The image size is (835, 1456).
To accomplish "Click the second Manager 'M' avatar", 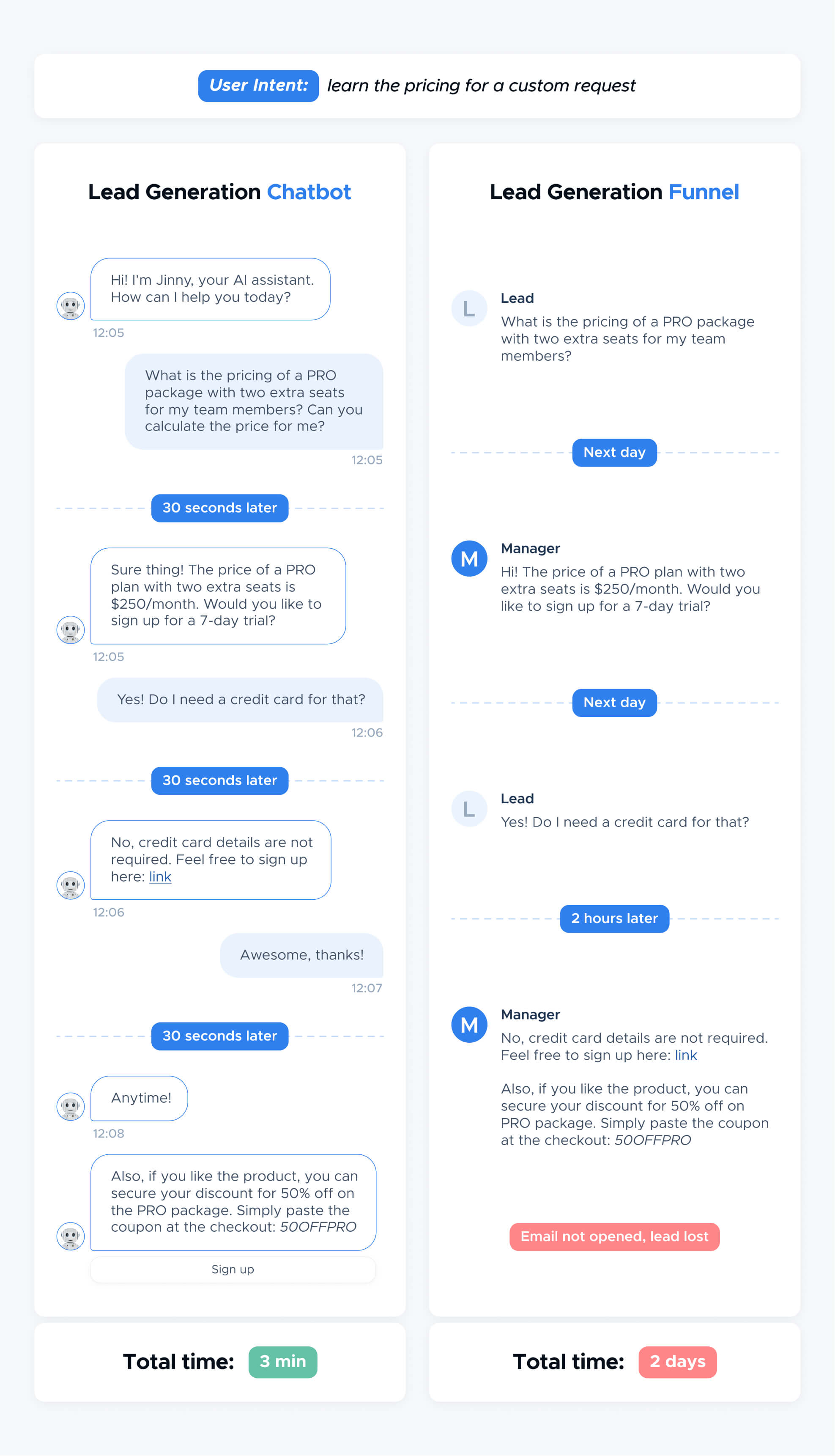I will click(x=469, y=1025).
